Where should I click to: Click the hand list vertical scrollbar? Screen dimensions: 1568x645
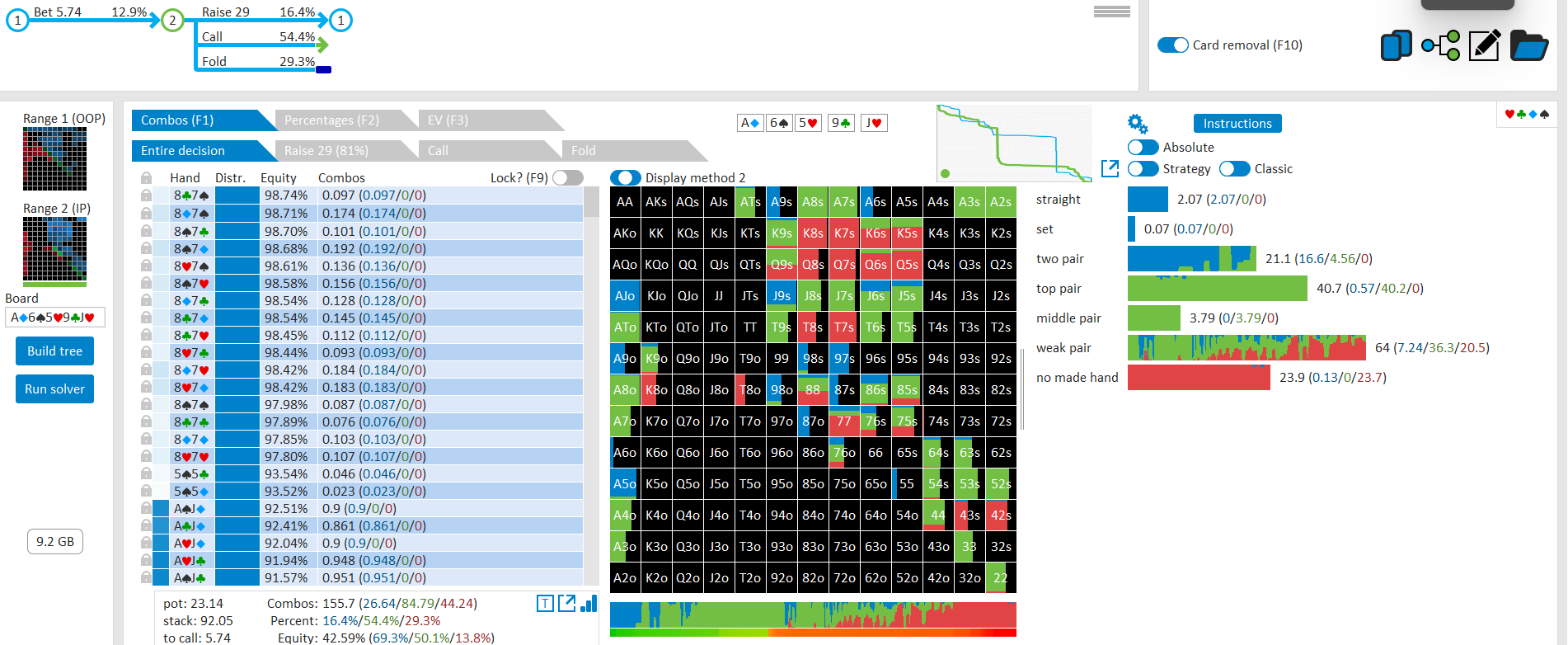click(x=591, y=385)
